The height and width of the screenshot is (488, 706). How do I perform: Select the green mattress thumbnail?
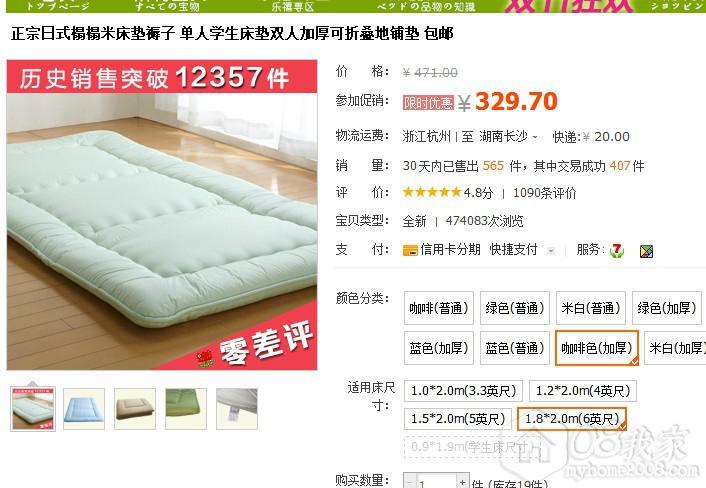tap(186, 409)
